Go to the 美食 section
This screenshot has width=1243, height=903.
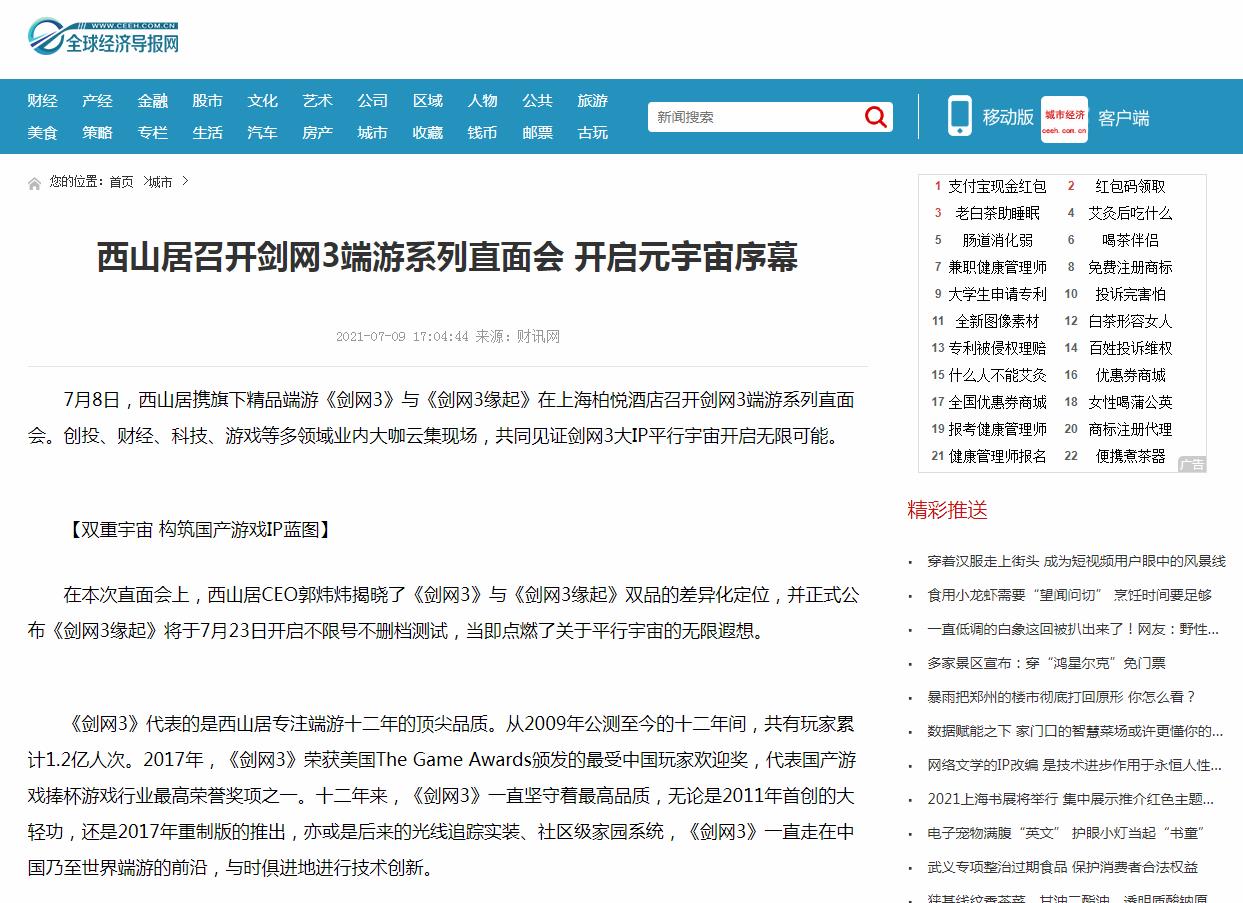(42, 133)
